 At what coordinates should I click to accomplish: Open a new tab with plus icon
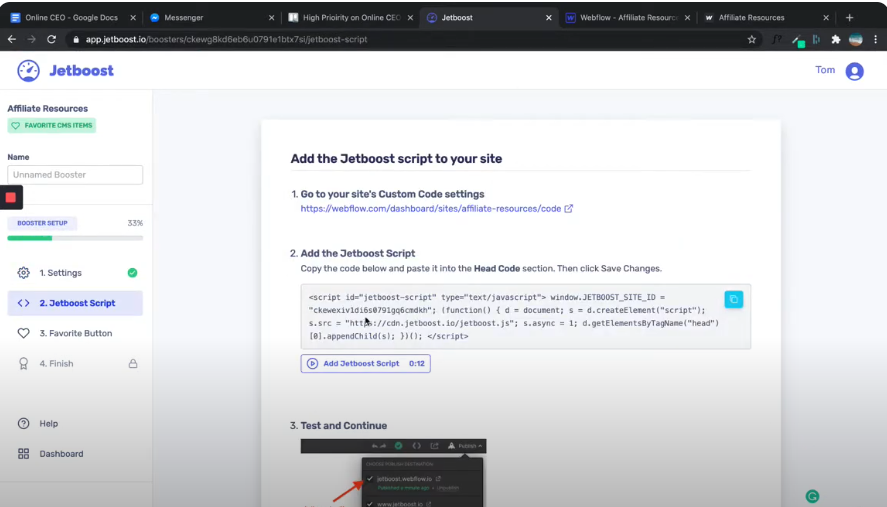pos(849,18)
